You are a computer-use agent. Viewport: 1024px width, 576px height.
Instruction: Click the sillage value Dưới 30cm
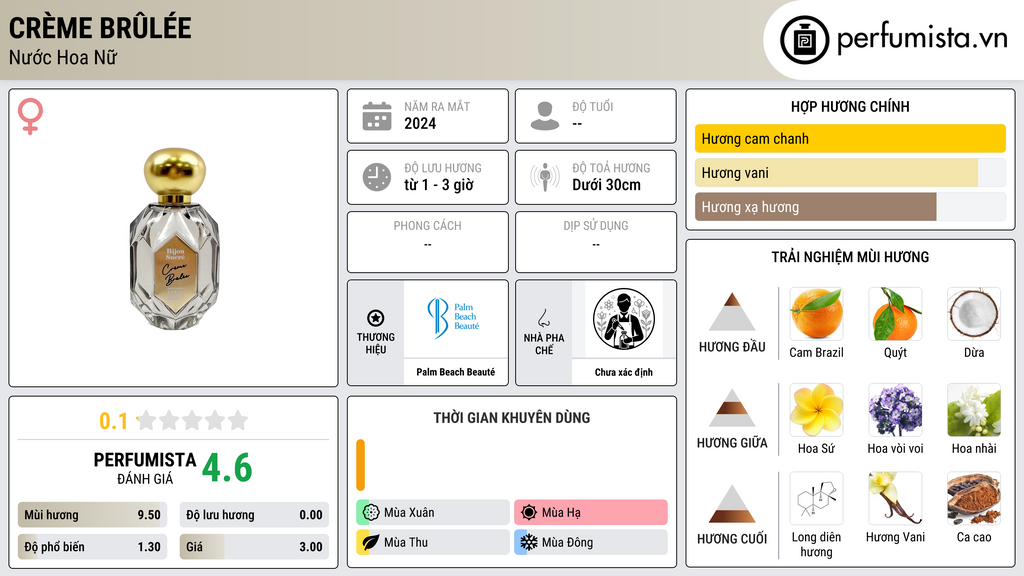pos(606,185)
